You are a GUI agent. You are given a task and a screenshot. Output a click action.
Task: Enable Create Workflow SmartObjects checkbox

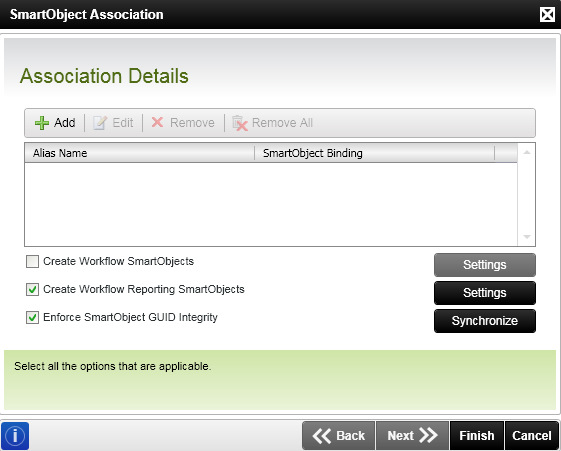[33, 261]
